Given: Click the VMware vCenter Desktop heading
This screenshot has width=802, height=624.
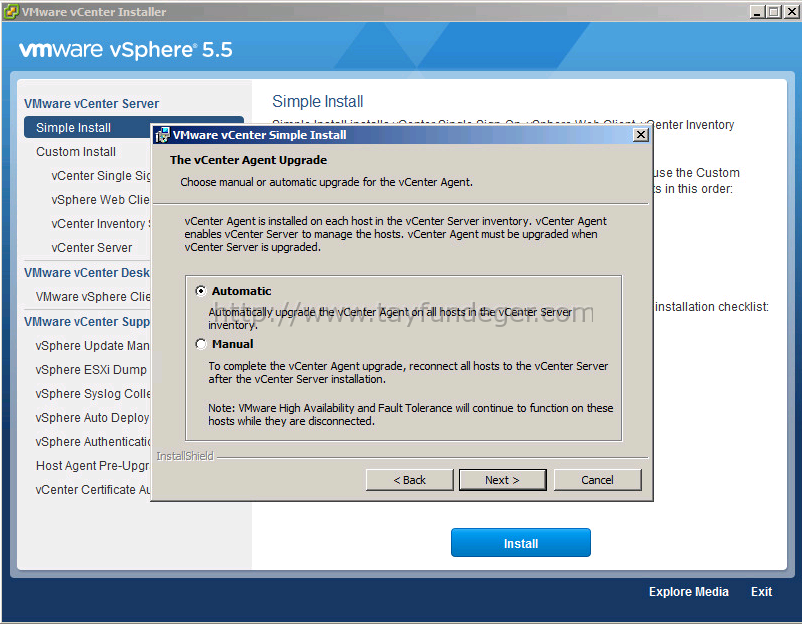Looking at the screenshot, I should (87, 273).
